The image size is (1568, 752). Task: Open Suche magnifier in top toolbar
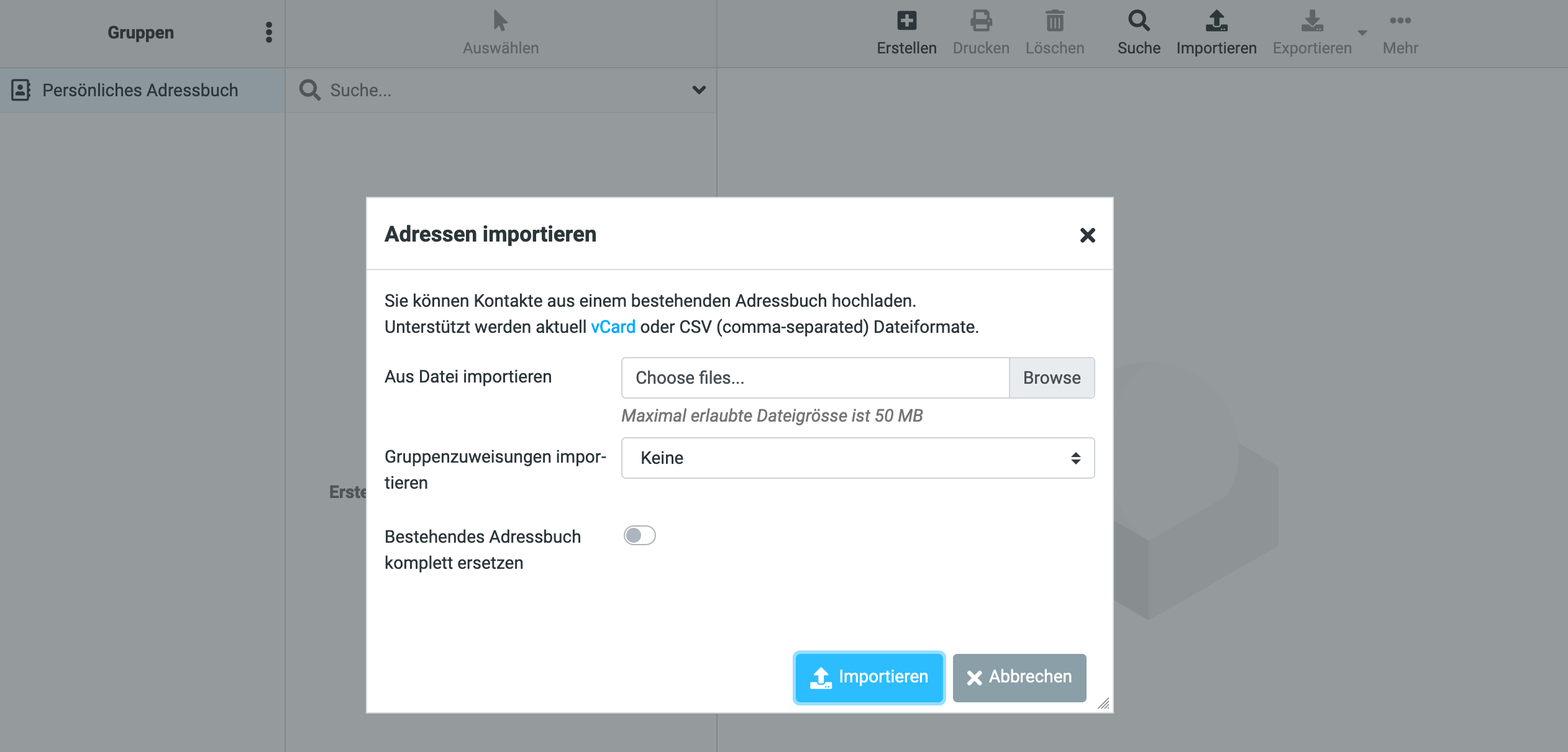pyautogui.click(x=1138, y=22)
